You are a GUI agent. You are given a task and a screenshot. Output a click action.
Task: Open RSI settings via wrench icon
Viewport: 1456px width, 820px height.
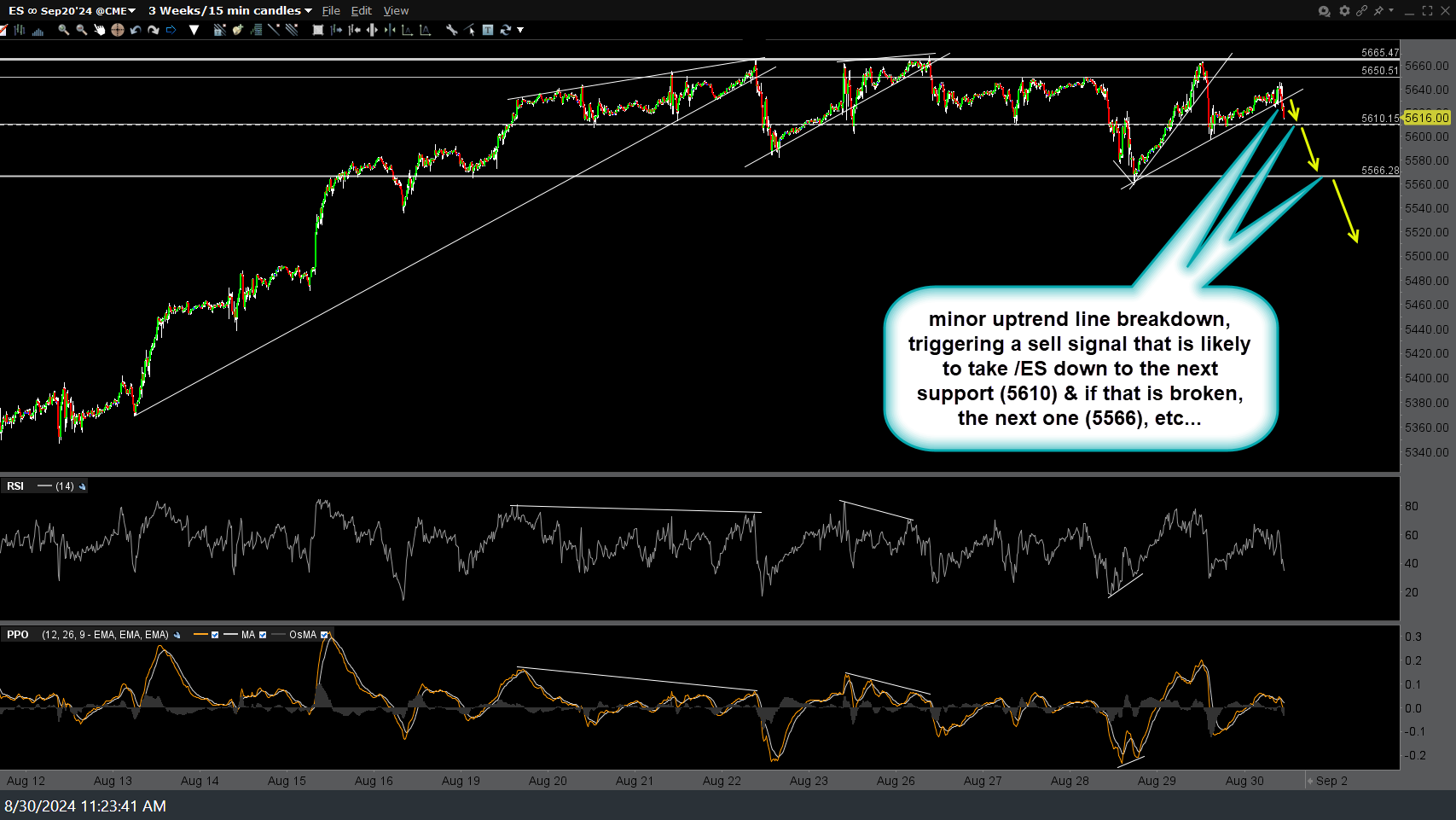click(82, 486)
